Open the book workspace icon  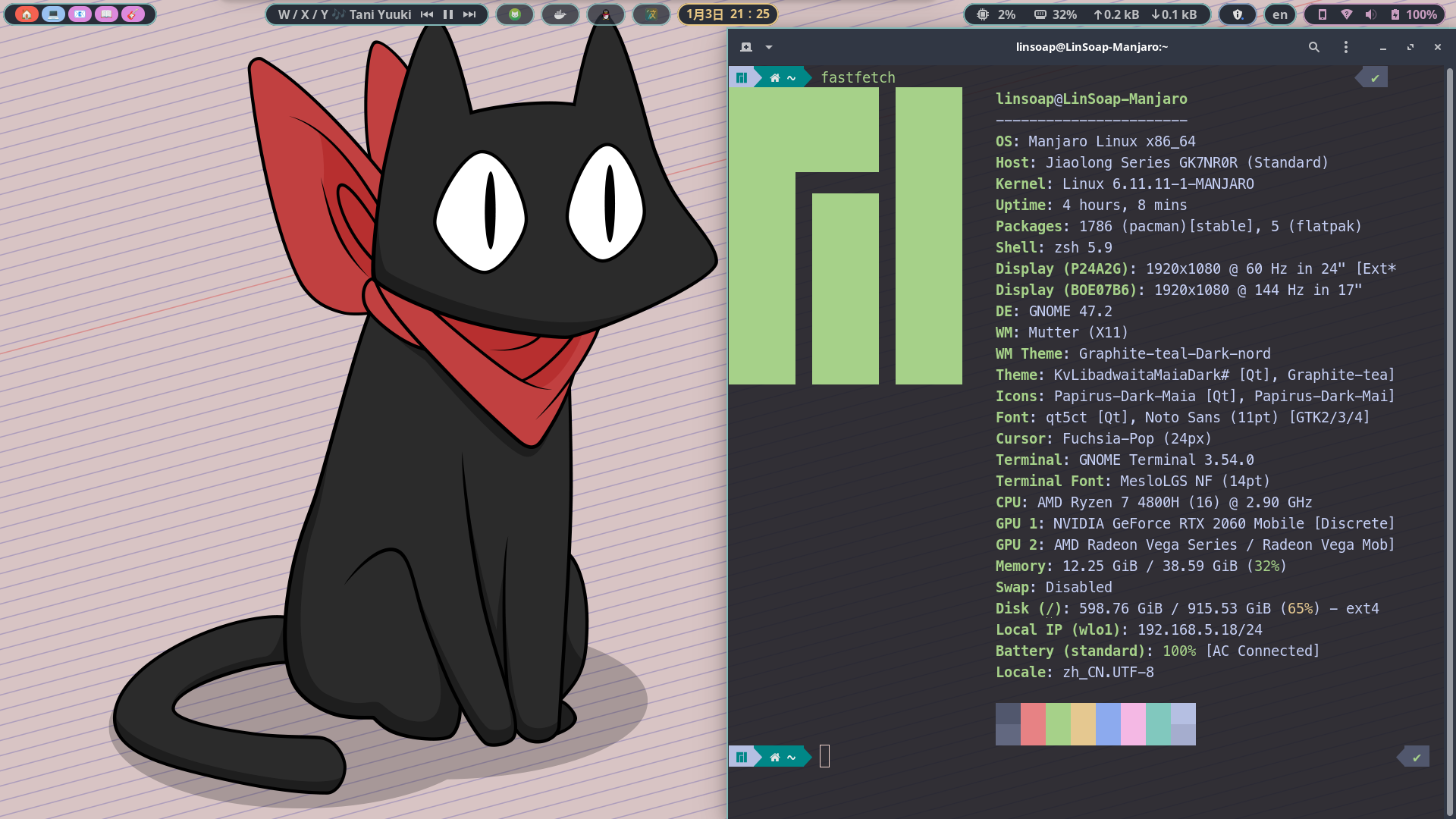click(106, 14)
